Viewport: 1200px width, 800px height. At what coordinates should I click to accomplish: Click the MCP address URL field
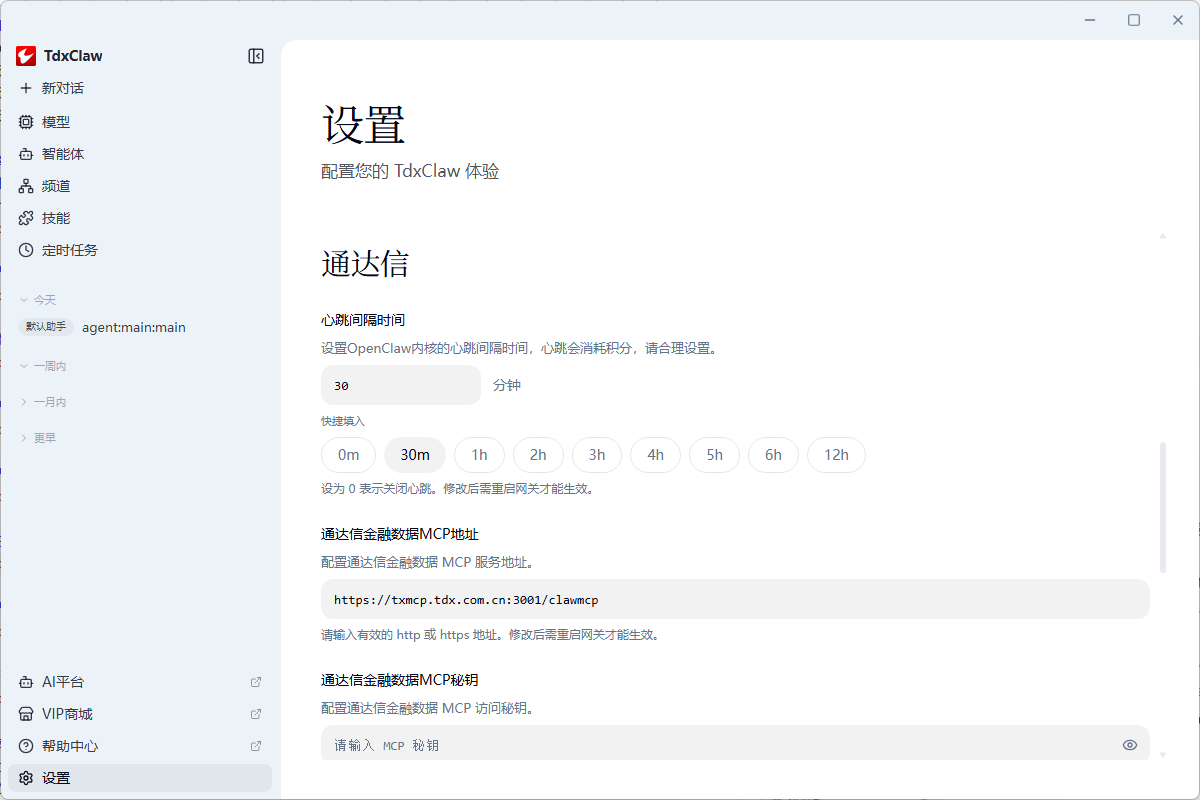pos(735,599)
